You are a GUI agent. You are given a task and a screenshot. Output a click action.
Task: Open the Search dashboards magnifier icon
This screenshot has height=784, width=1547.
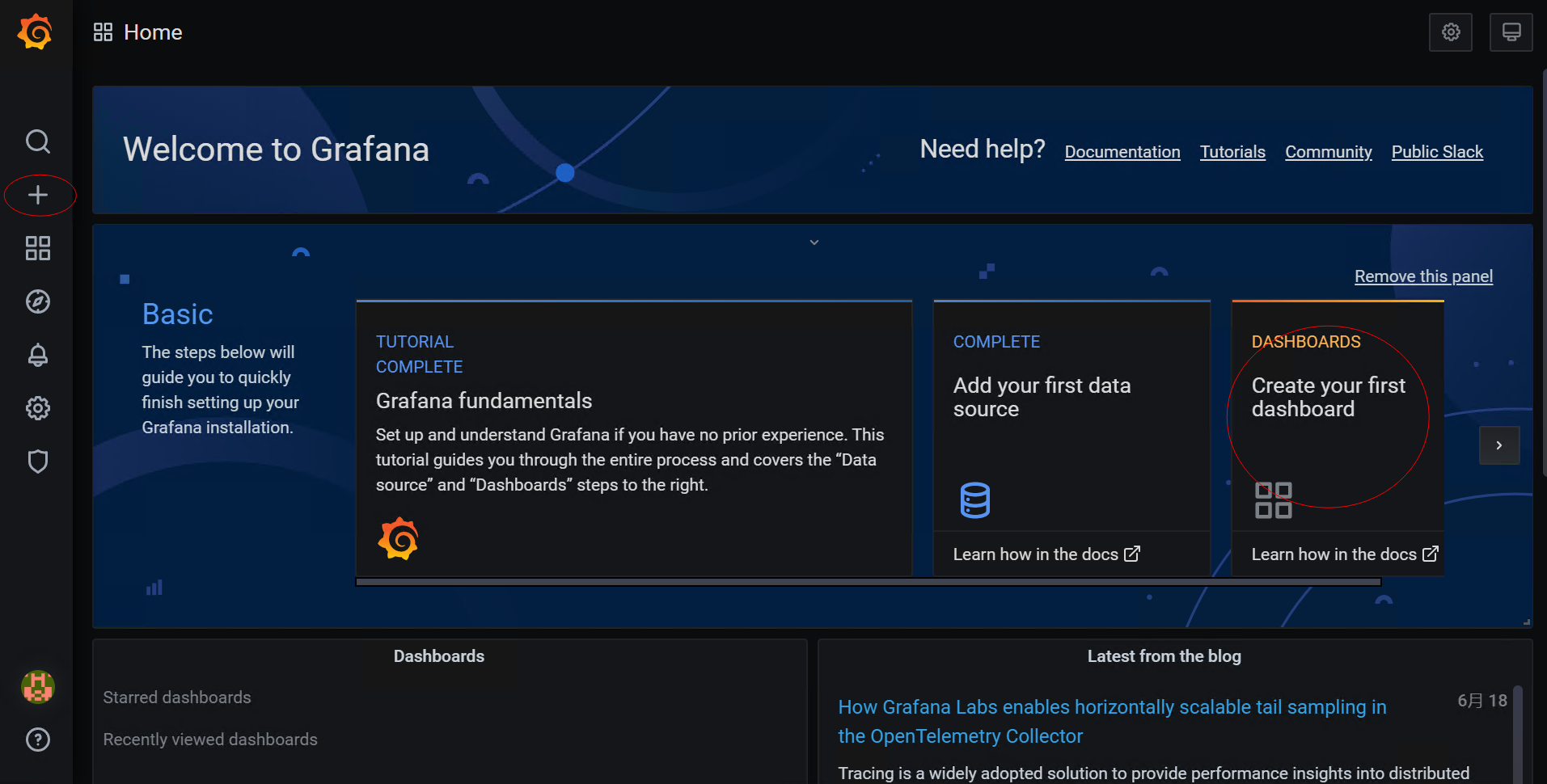click(x=38, y=141)
